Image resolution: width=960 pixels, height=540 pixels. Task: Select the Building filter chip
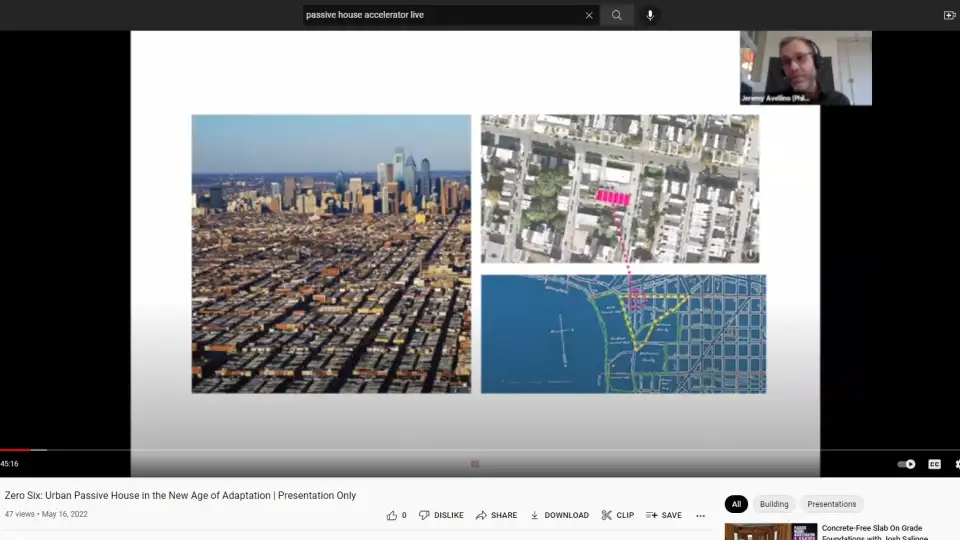774,504
